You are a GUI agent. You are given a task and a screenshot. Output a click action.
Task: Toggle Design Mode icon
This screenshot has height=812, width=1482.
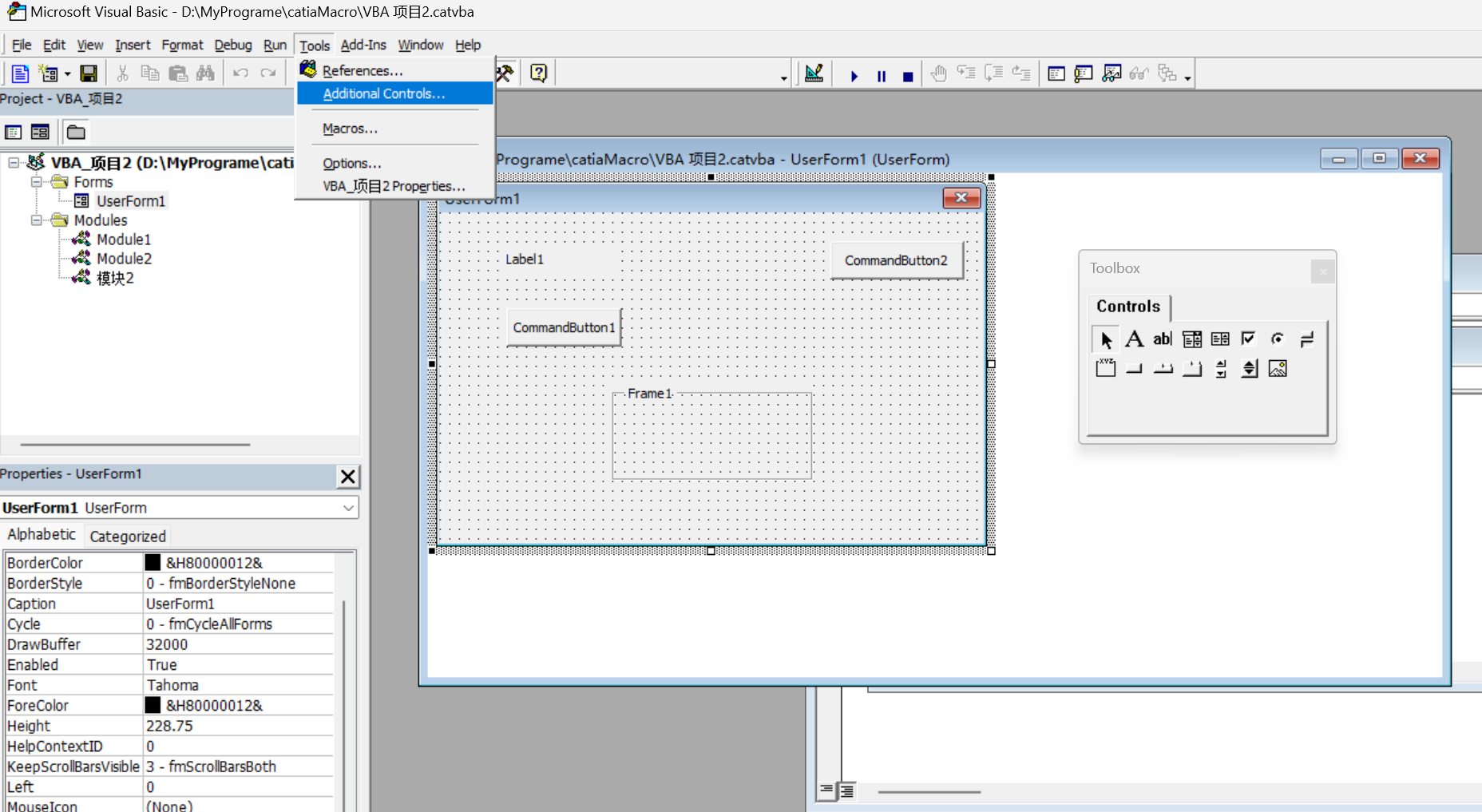[814, 73]
